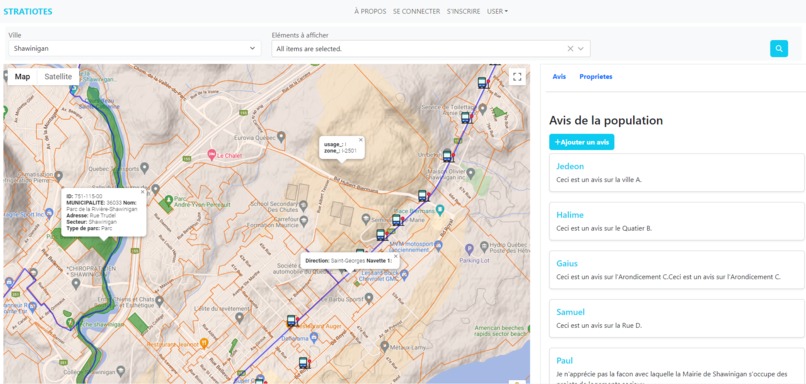Click Métaux Lamy map pin

click(384, 346)
